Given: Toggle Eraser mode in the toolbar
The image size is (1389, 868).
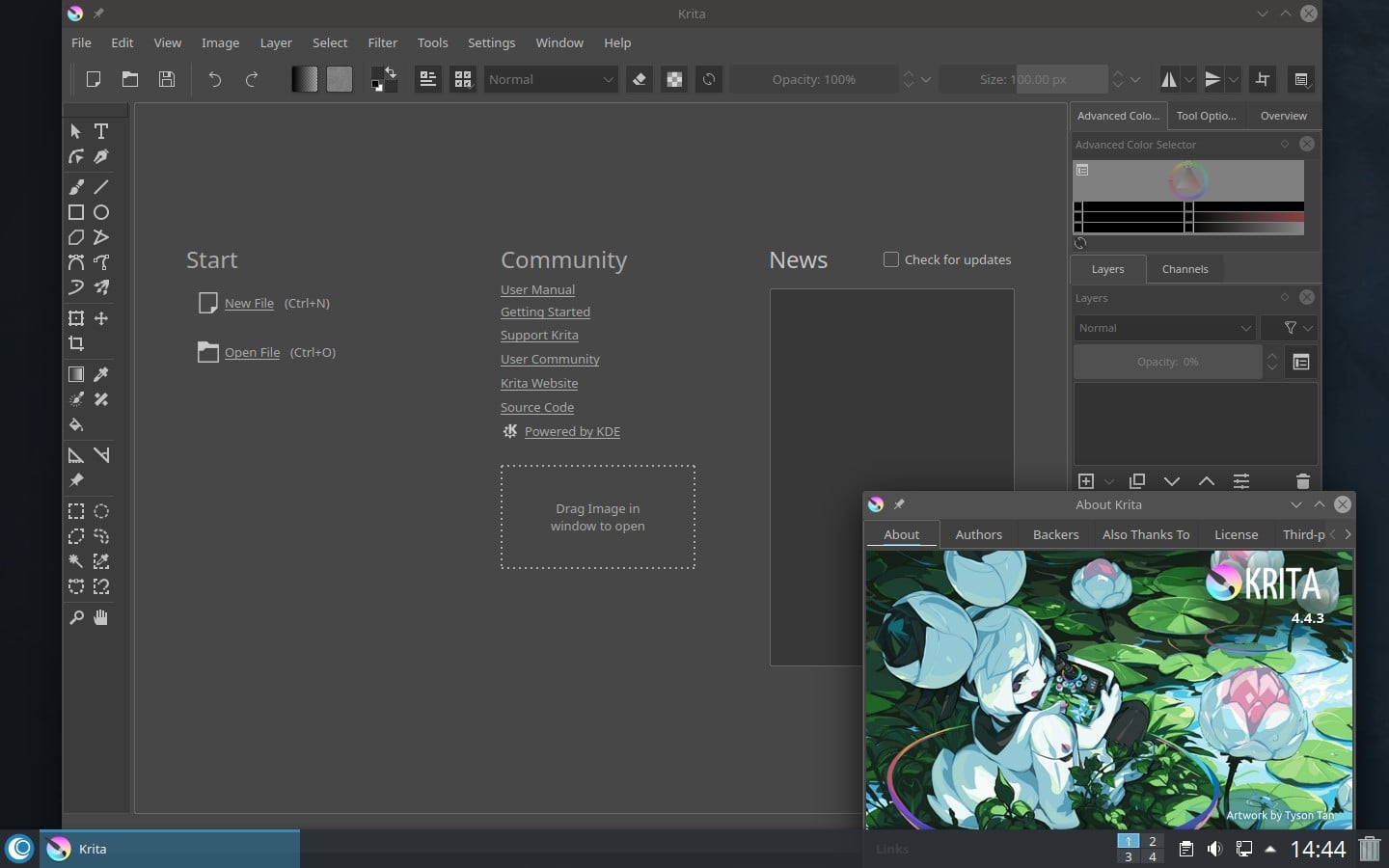Looking at the screenshot, I should click(639, 79).
